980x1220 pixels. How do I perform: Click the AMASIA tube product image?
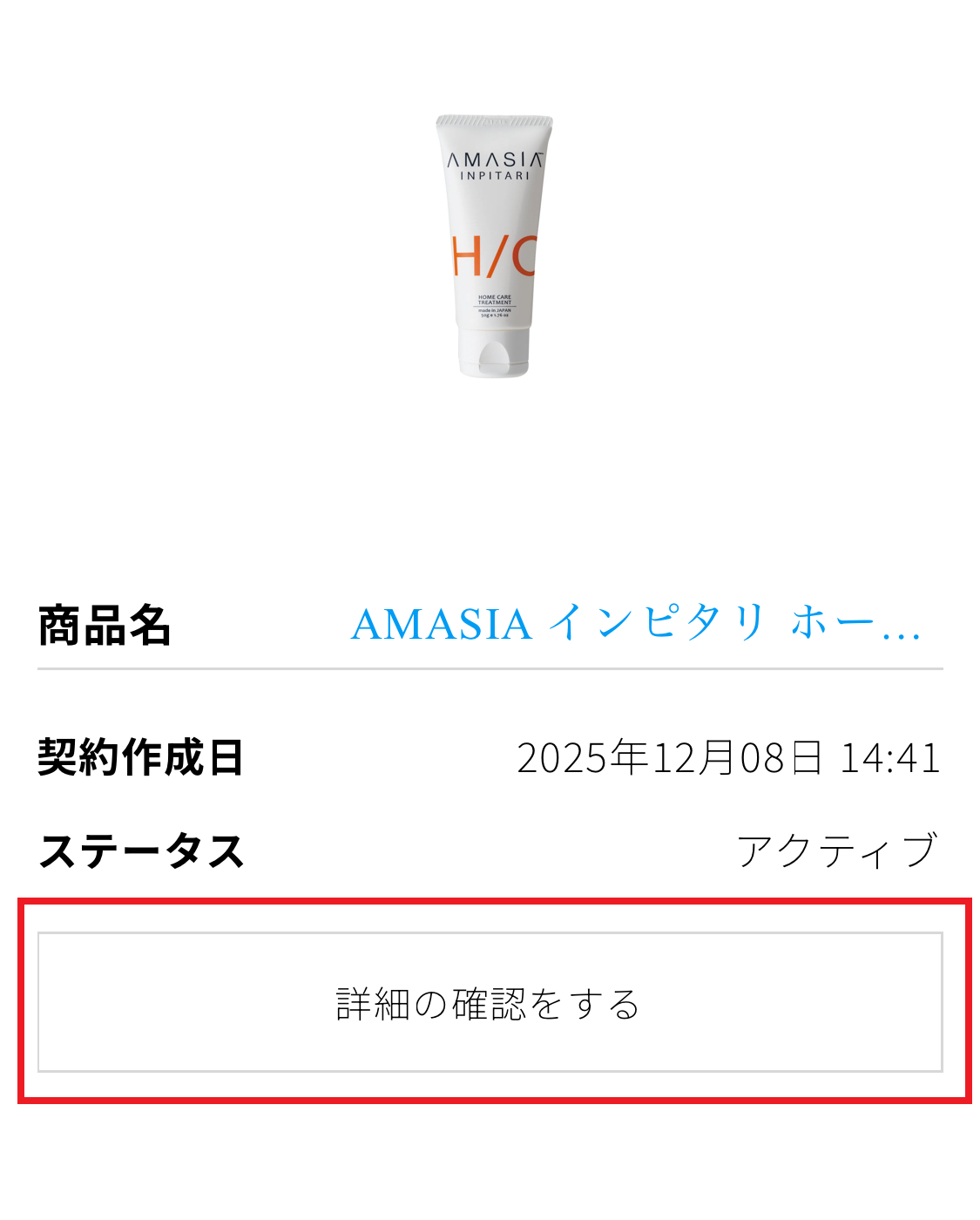pyautogui.click(x=494, y=246)
